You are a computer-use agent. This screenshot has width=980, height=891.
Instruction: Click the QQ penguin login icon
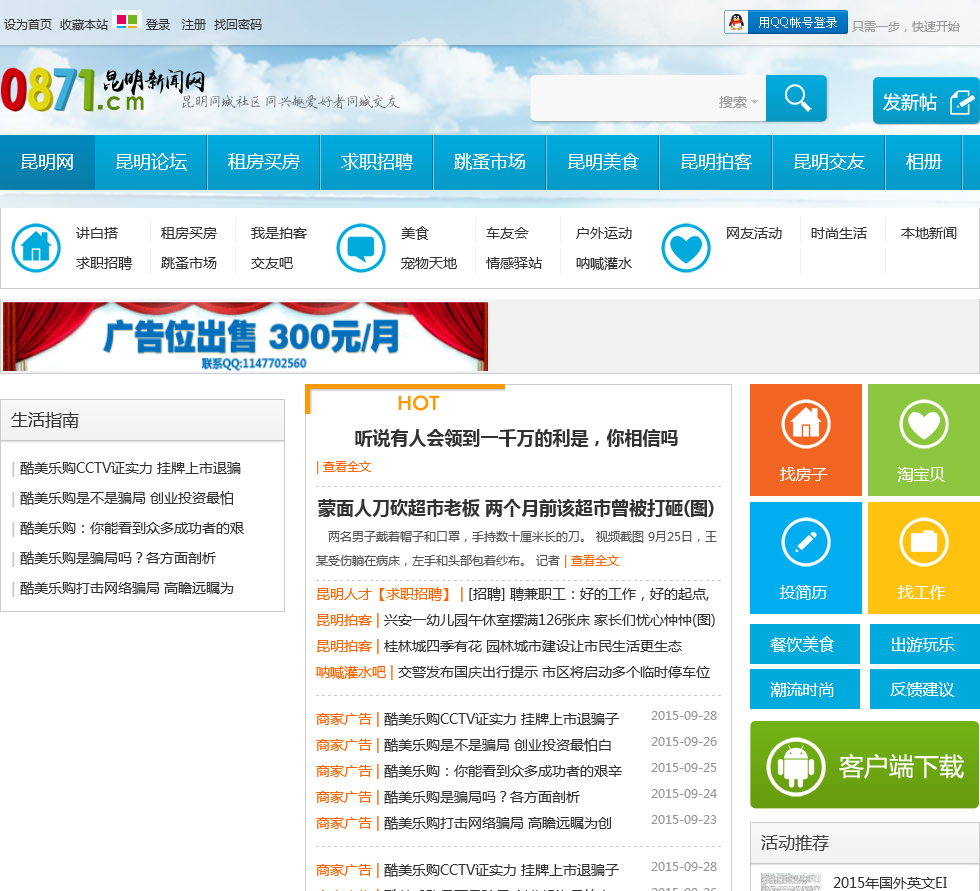click(736, 22)
